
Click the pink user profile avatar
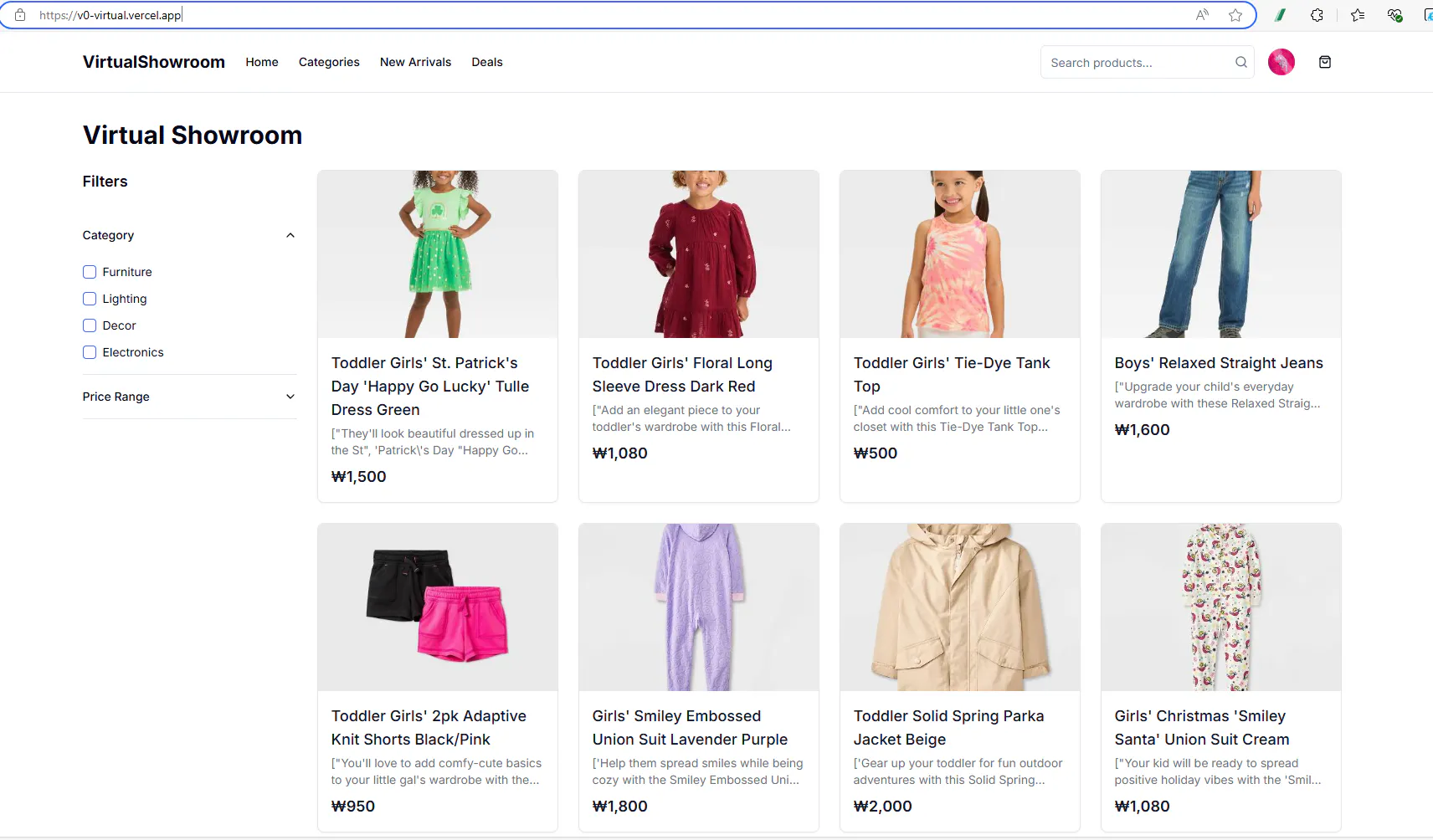click(1281, 62)
